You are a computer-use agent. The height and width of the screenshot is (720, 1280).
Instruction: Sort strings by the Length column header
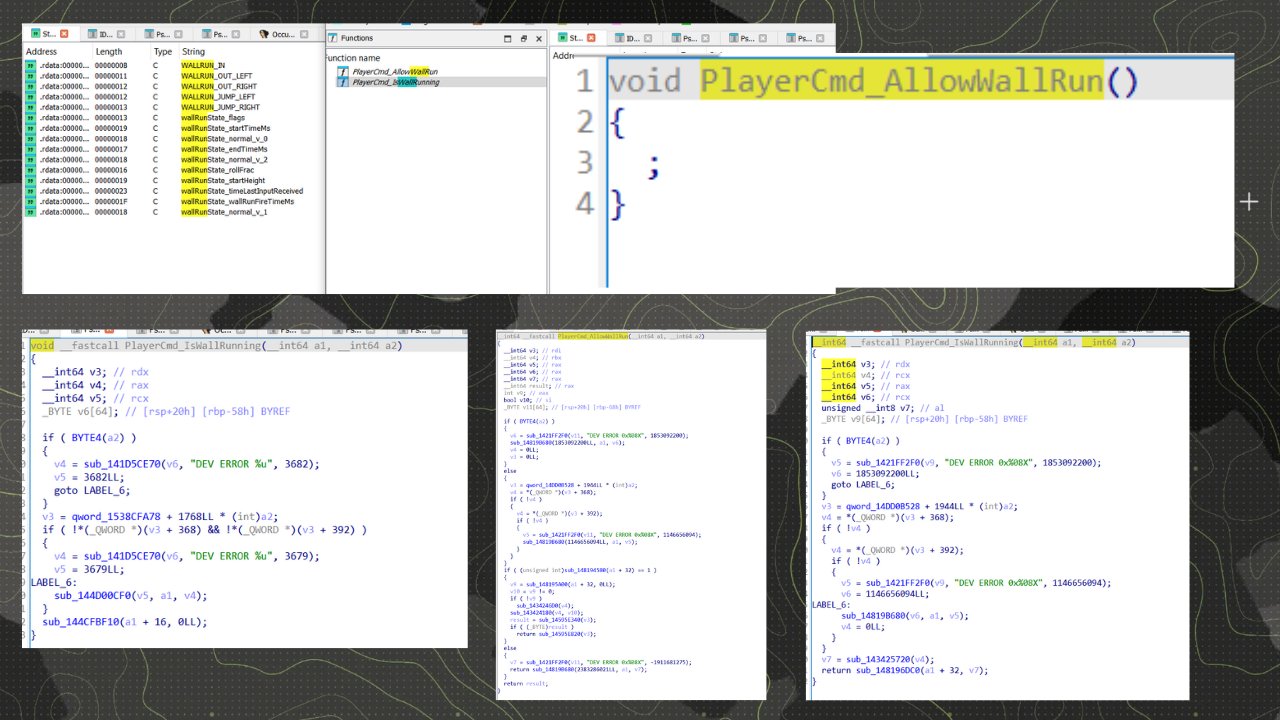tap(109, 51)
